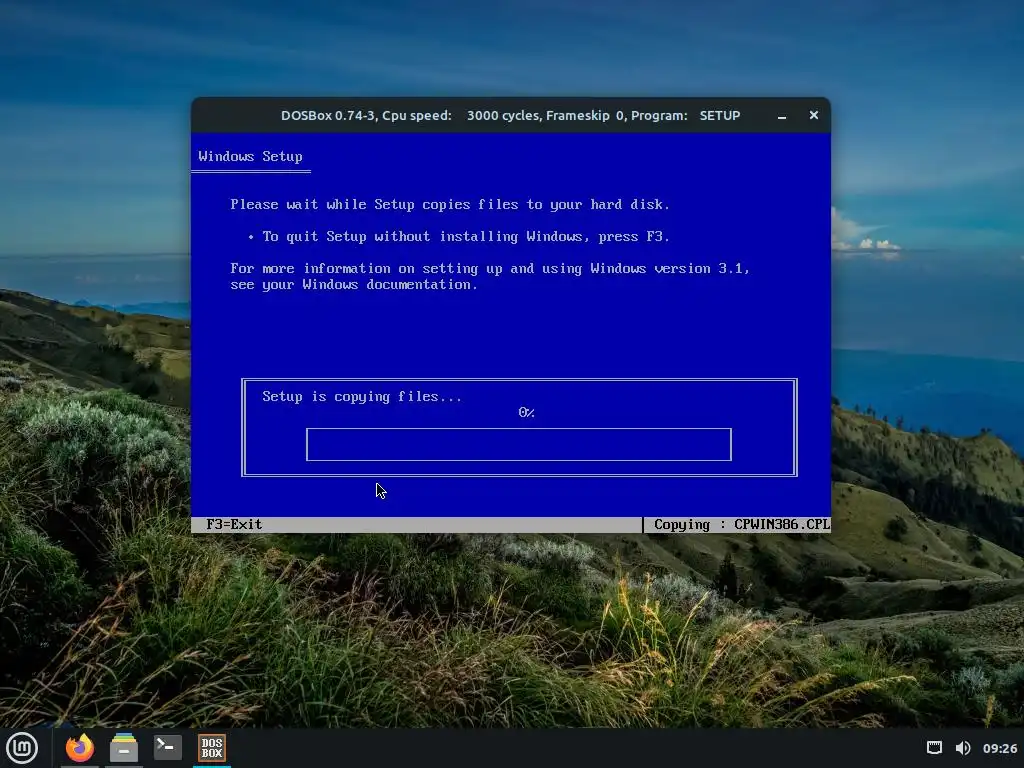The width and height of the screenshot is (1024, 768).
Task: Open the clock showing 09:26
Action: tap(1000, 748)
